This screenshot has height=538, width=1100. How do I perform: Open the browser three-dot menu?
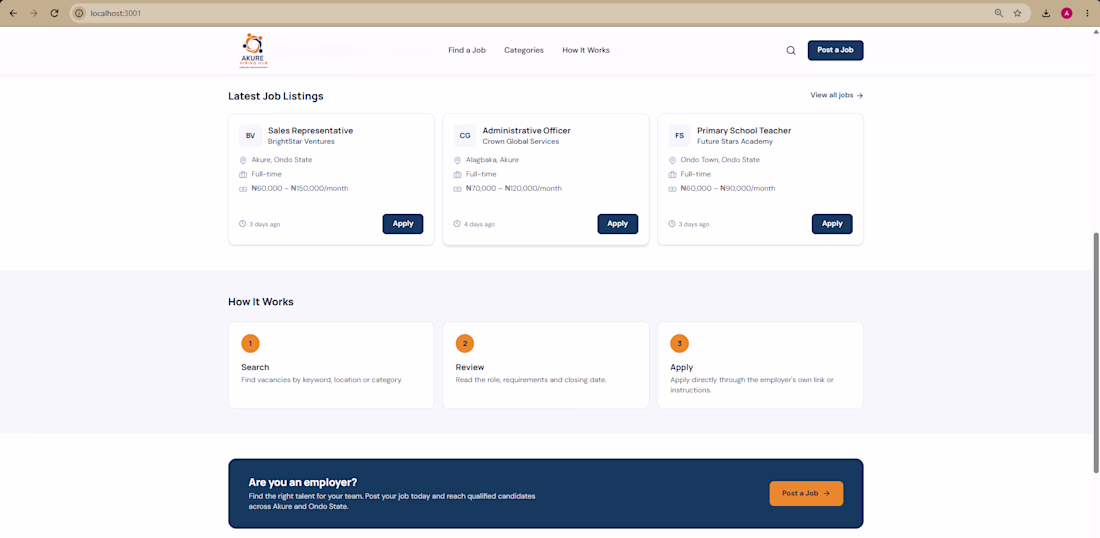[1087, 13]
